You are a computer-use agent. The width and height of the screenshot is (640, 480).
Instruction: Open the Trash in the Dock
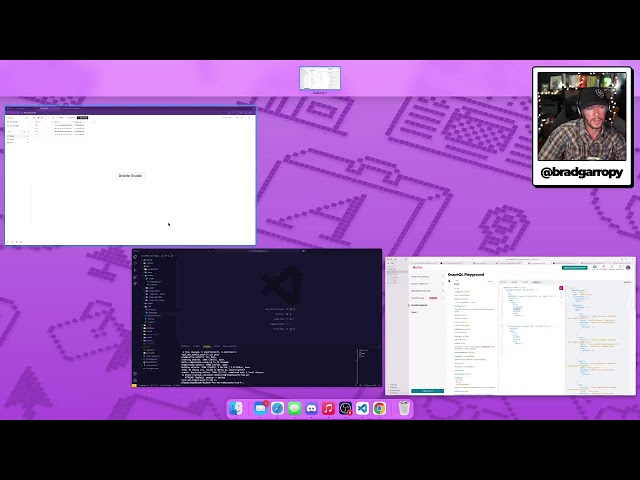click(404, 408)
